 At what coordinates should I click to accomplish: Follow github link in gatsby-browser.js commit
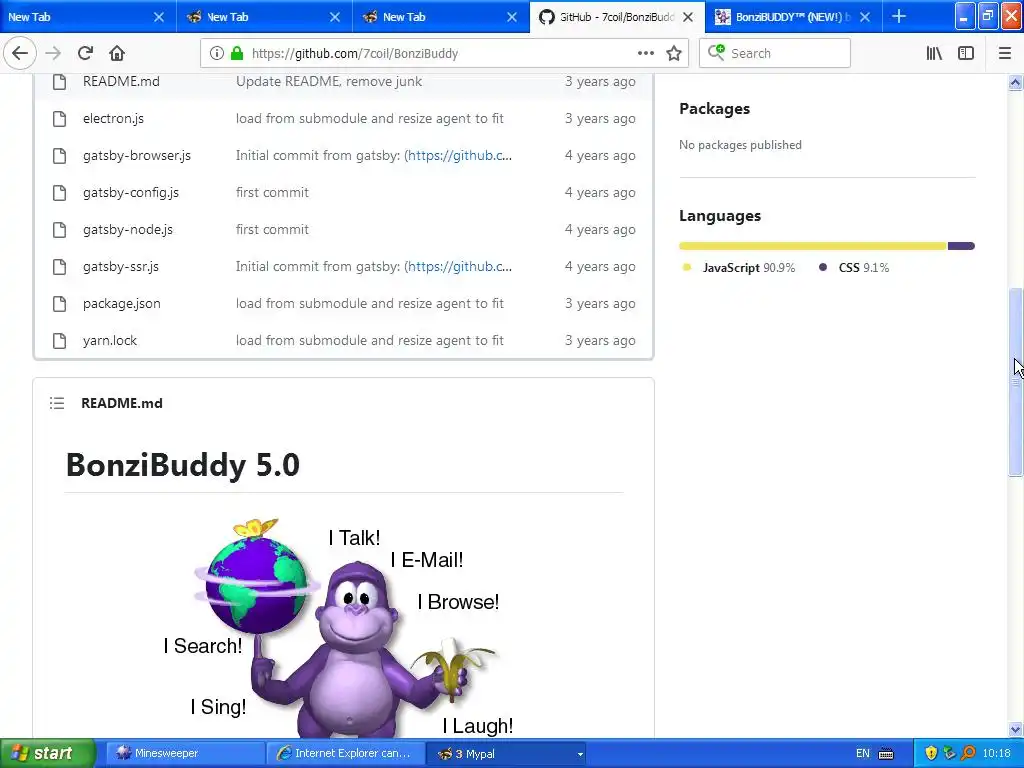(460, 155)
